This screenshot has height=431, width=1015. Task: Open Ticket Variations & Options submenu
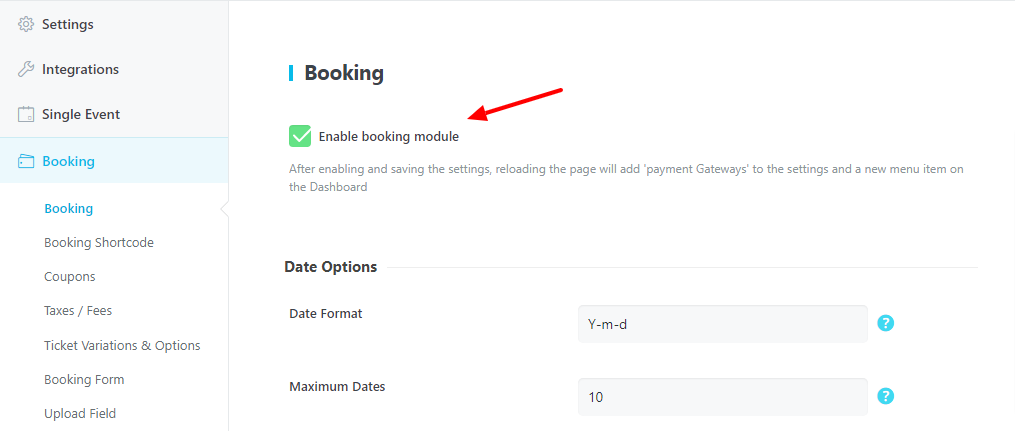tap(122, 346)
